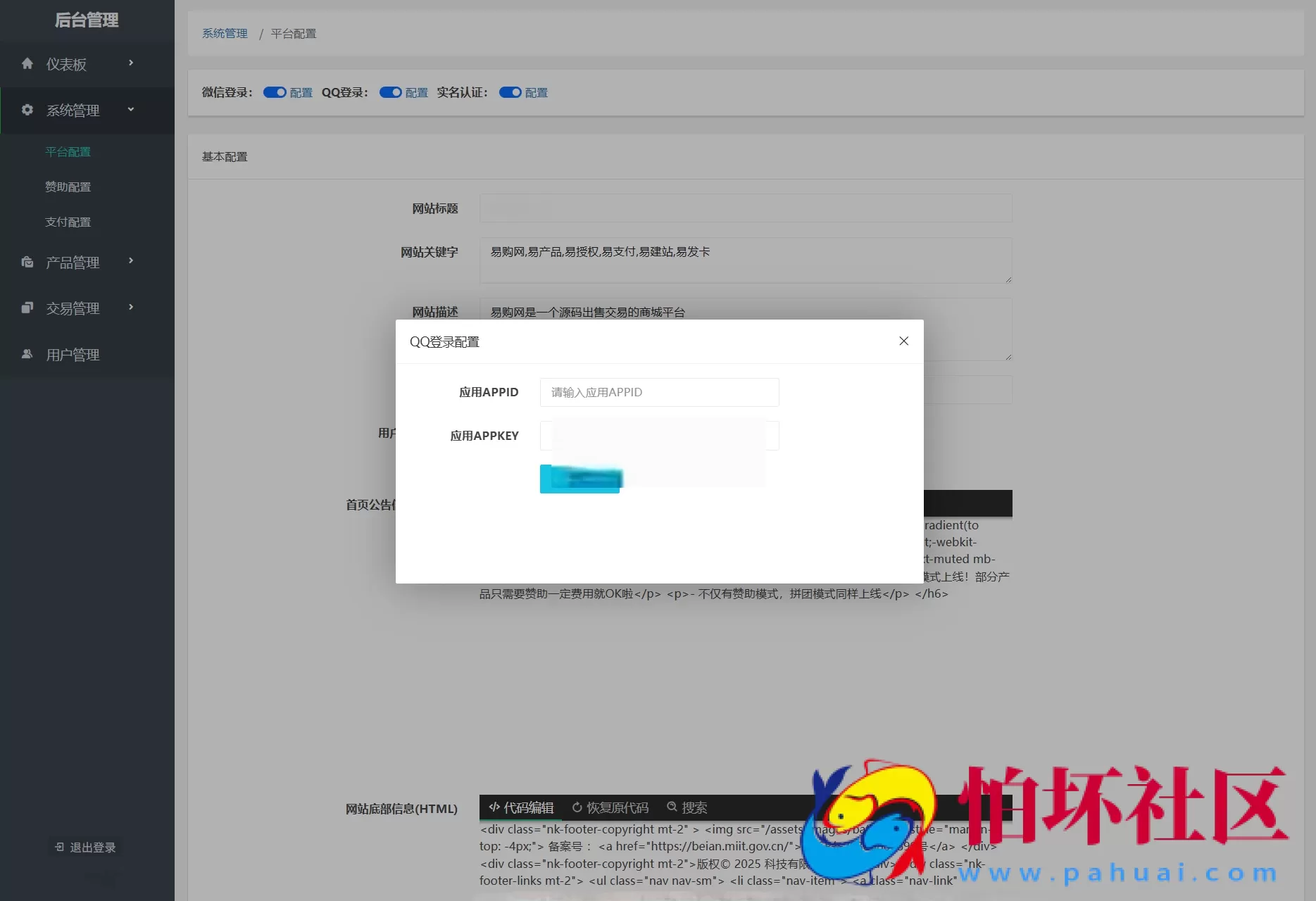The width and height of the screenshot is (1316, 901).
Task: Click the 恢复原代码 restore icon
Action: tap(577, 807)
